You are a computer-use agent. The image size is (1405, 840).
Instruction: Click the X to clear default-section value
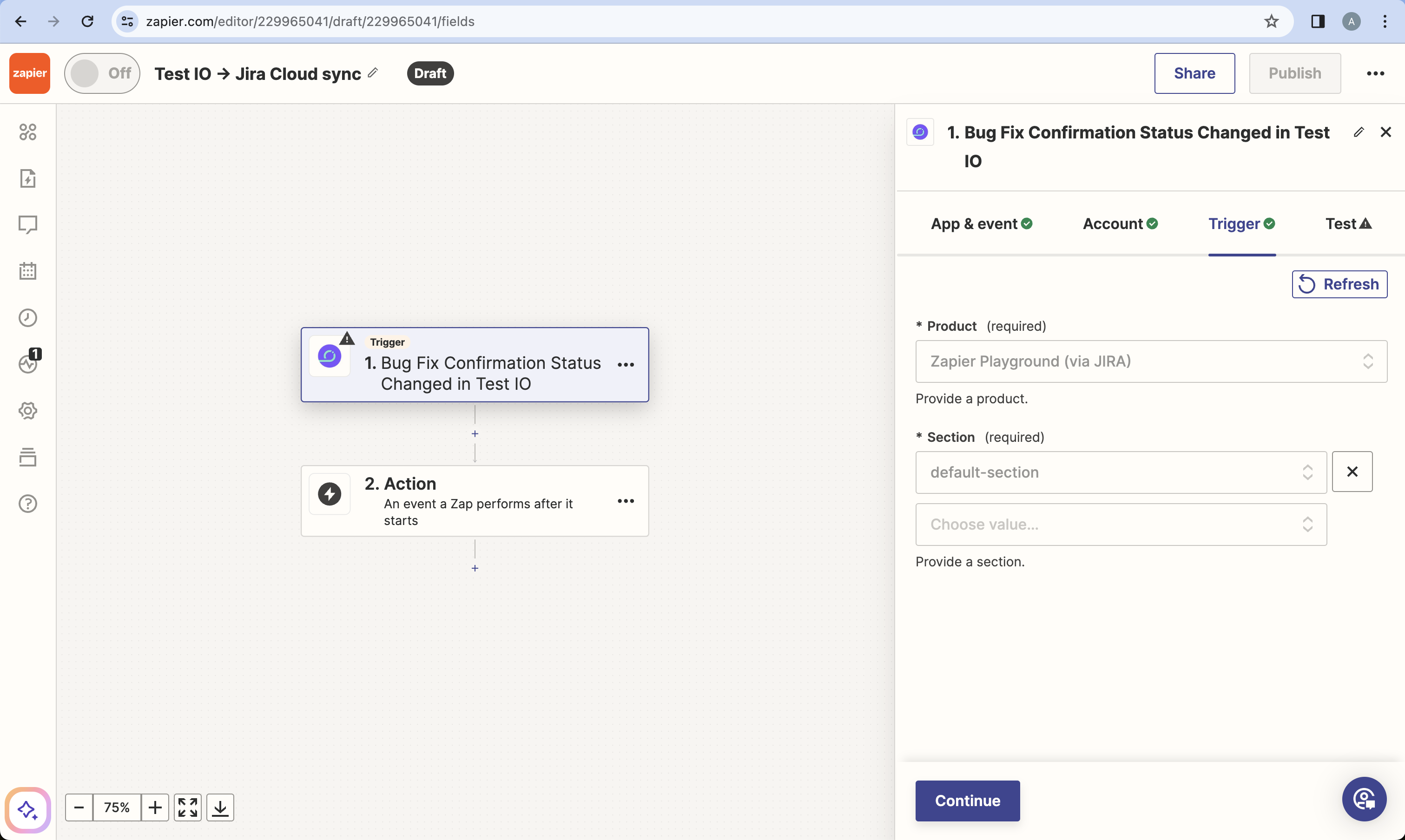(1351, 472)
